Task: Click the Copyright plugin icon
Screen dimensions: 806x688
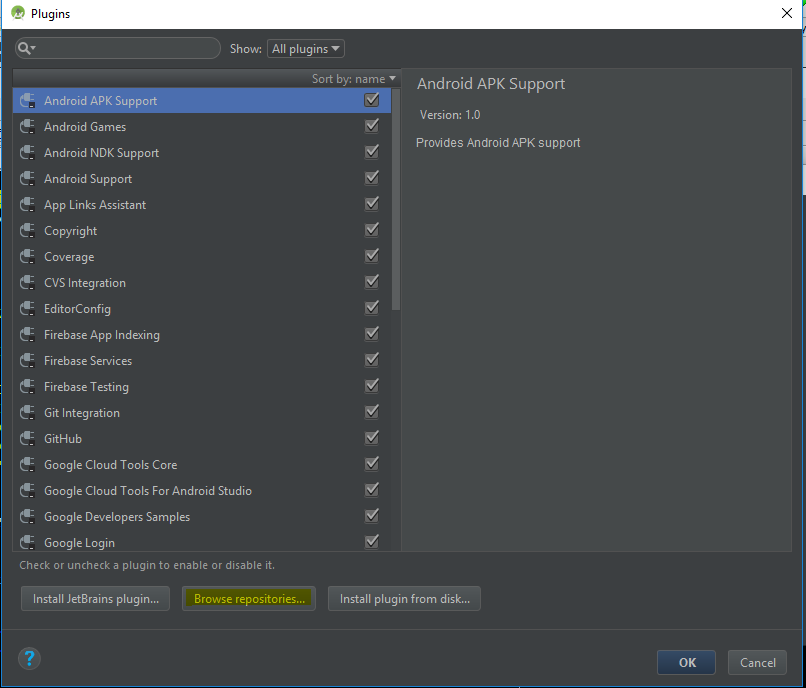Action: click(27, 231)
